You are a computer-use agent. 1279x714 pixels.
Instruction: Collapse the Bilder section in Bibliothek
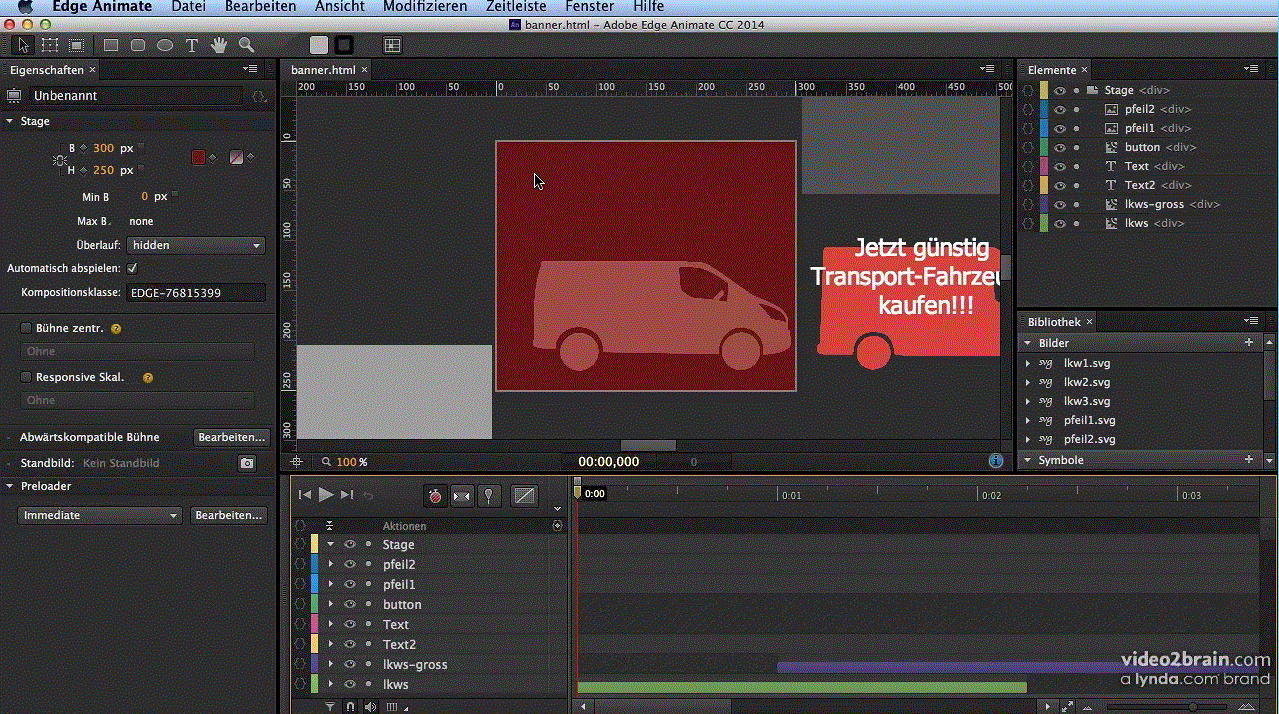point(1027,343)
